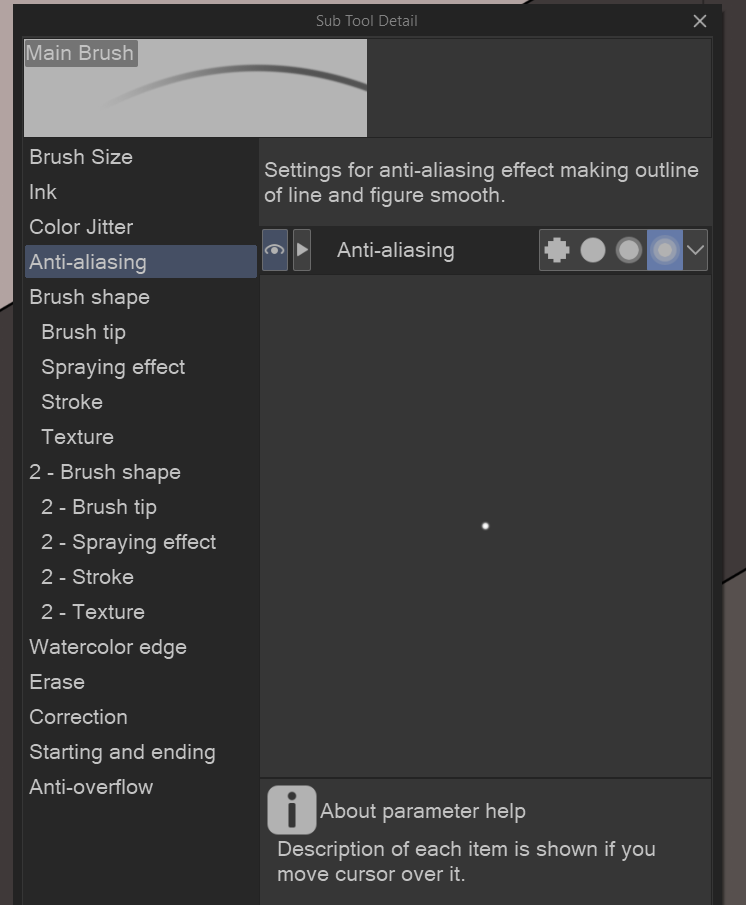Select the 'Weak' anti-aliasing circle icon
This screenshot has width=746, height=905.
point(593,250)
